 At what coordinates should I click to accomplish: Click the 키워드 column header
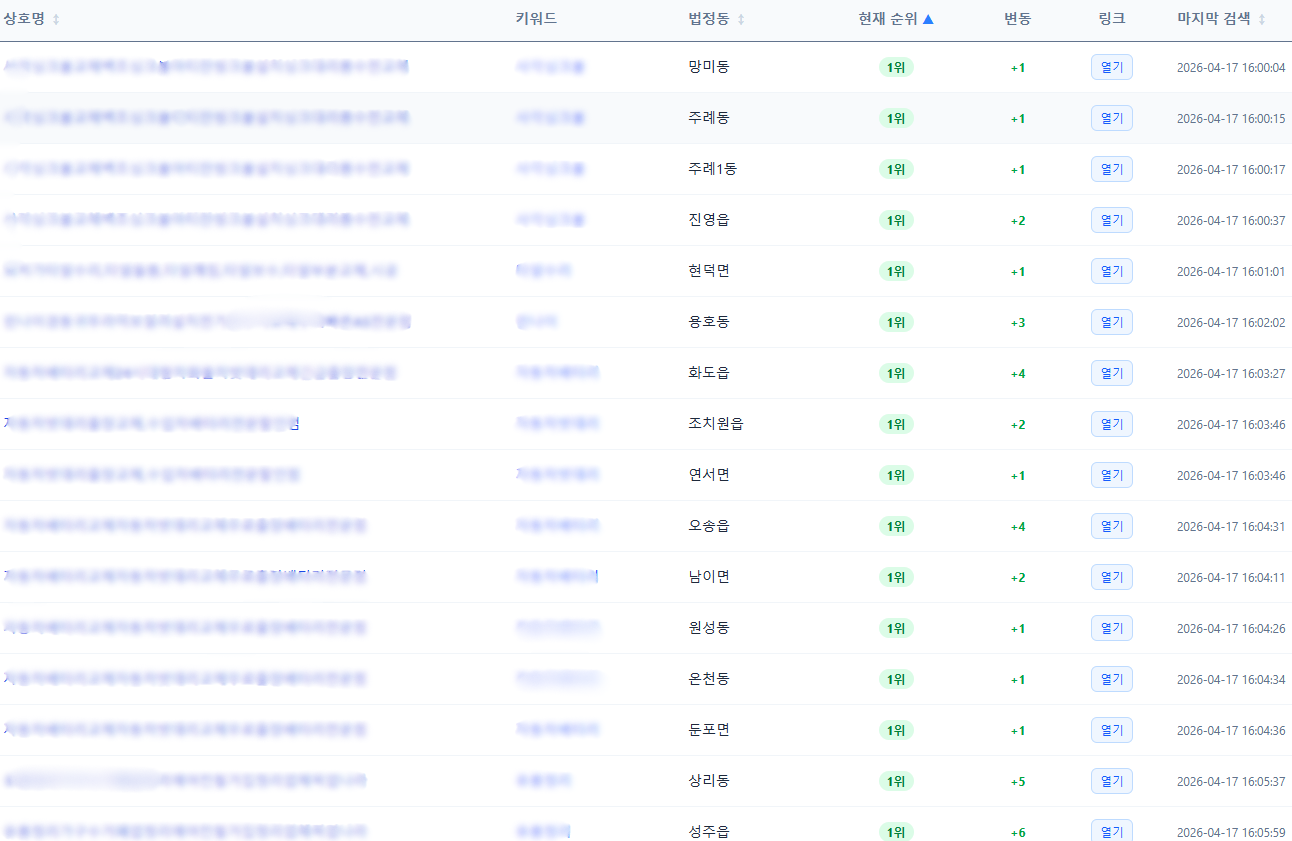[536, 19]
